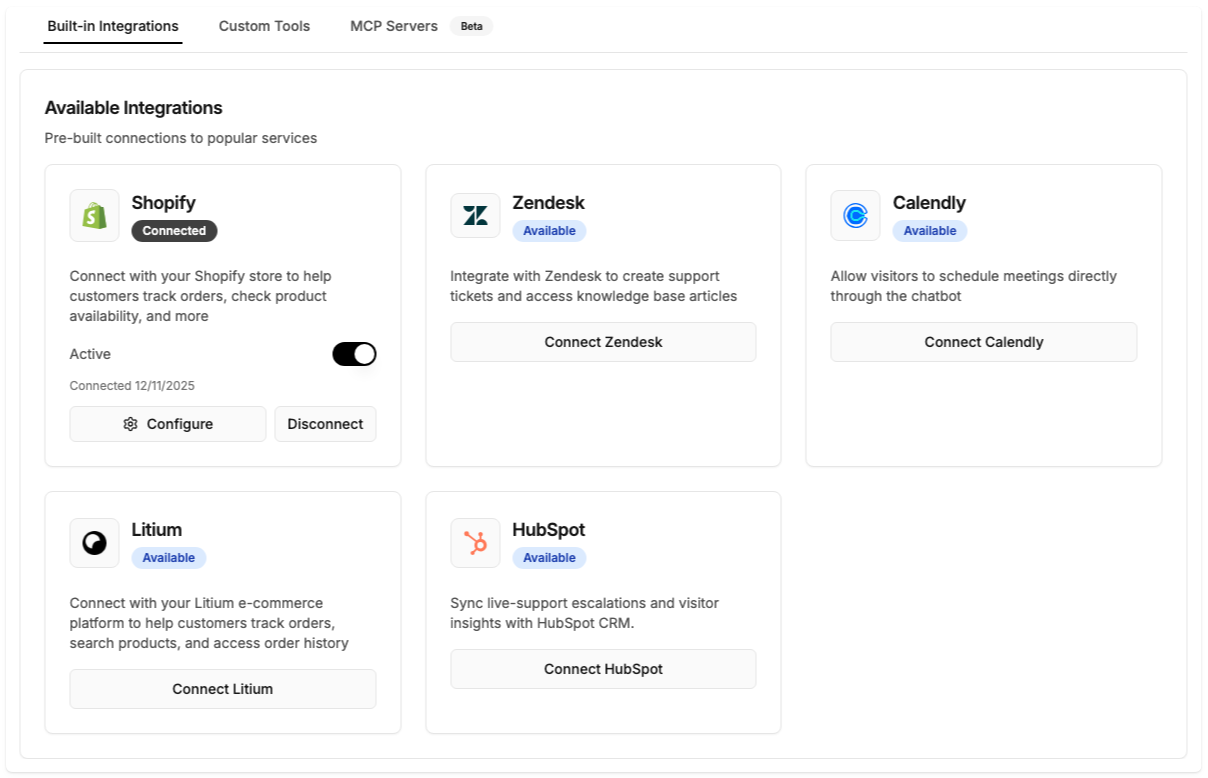Disable the Active toggle for Shopify
This screenshot has width=1208, height=778.
pyautogui.click(x=355, y=353)
